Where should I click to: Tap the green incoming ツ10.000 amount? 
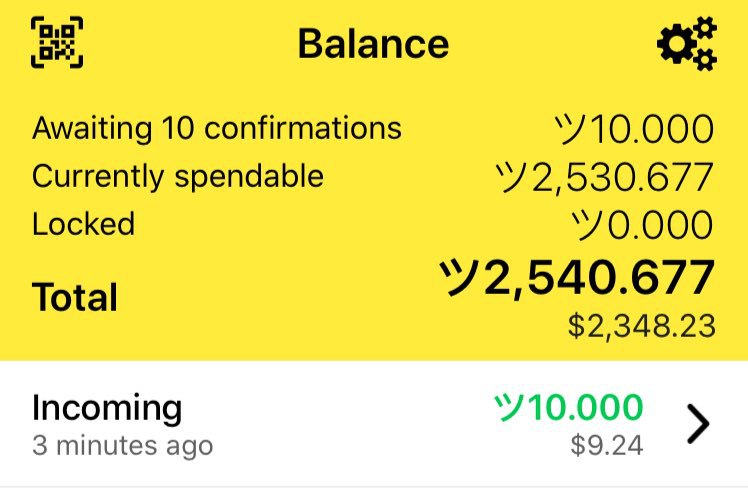(568, 408)
